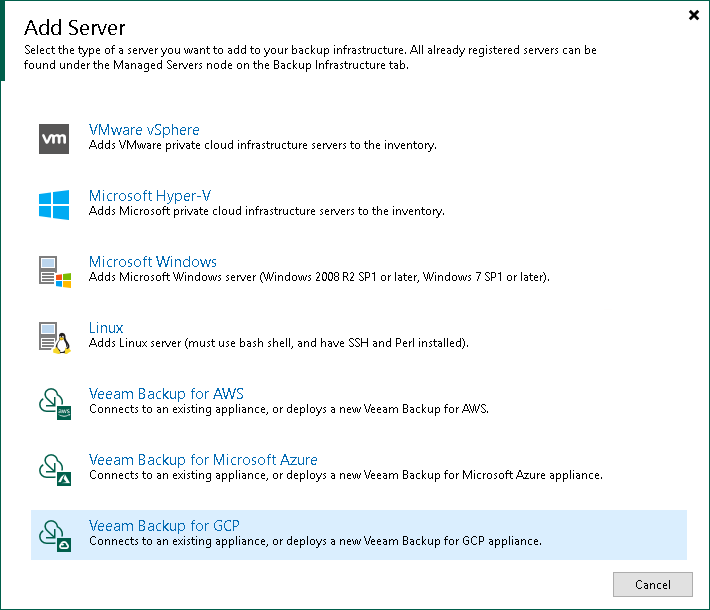
Task: Click the Linux bash shell description text
Action: [x=278, y=343]
